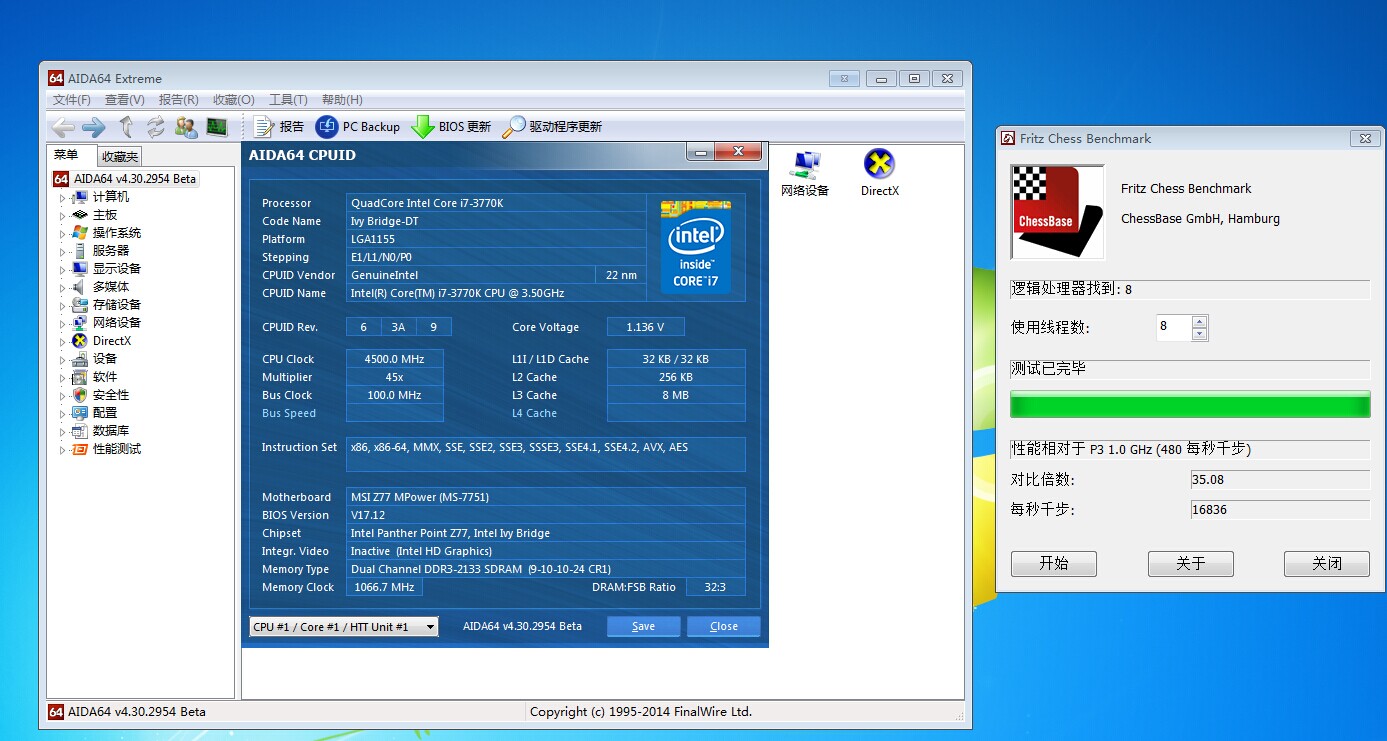Select 网络设备 icon in the right pane
This screenshot has width=1387, height=741.
coord(805,173)
